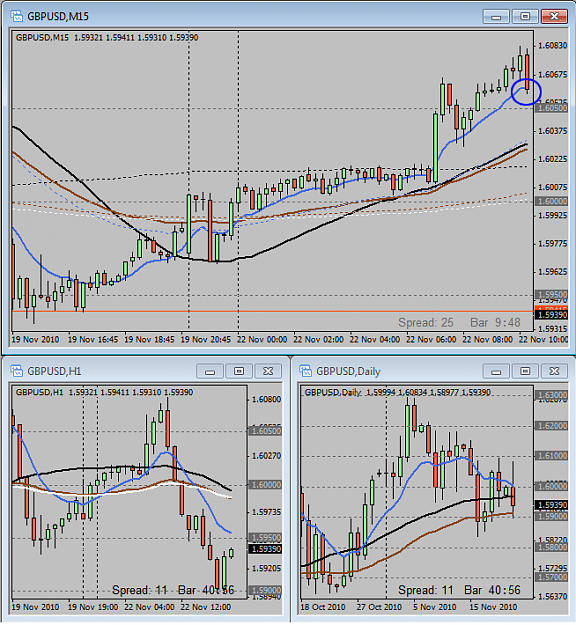Screen dimensions: 576x625
Task: Click the GBPUSD,Daily title bar text
Action: pyautogui.click(x=348, y=371)
